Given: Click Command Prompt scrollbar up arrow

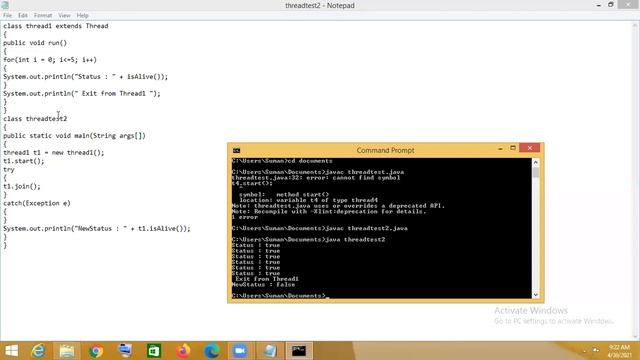Looking at the screenshot, I should pos(536,162).
